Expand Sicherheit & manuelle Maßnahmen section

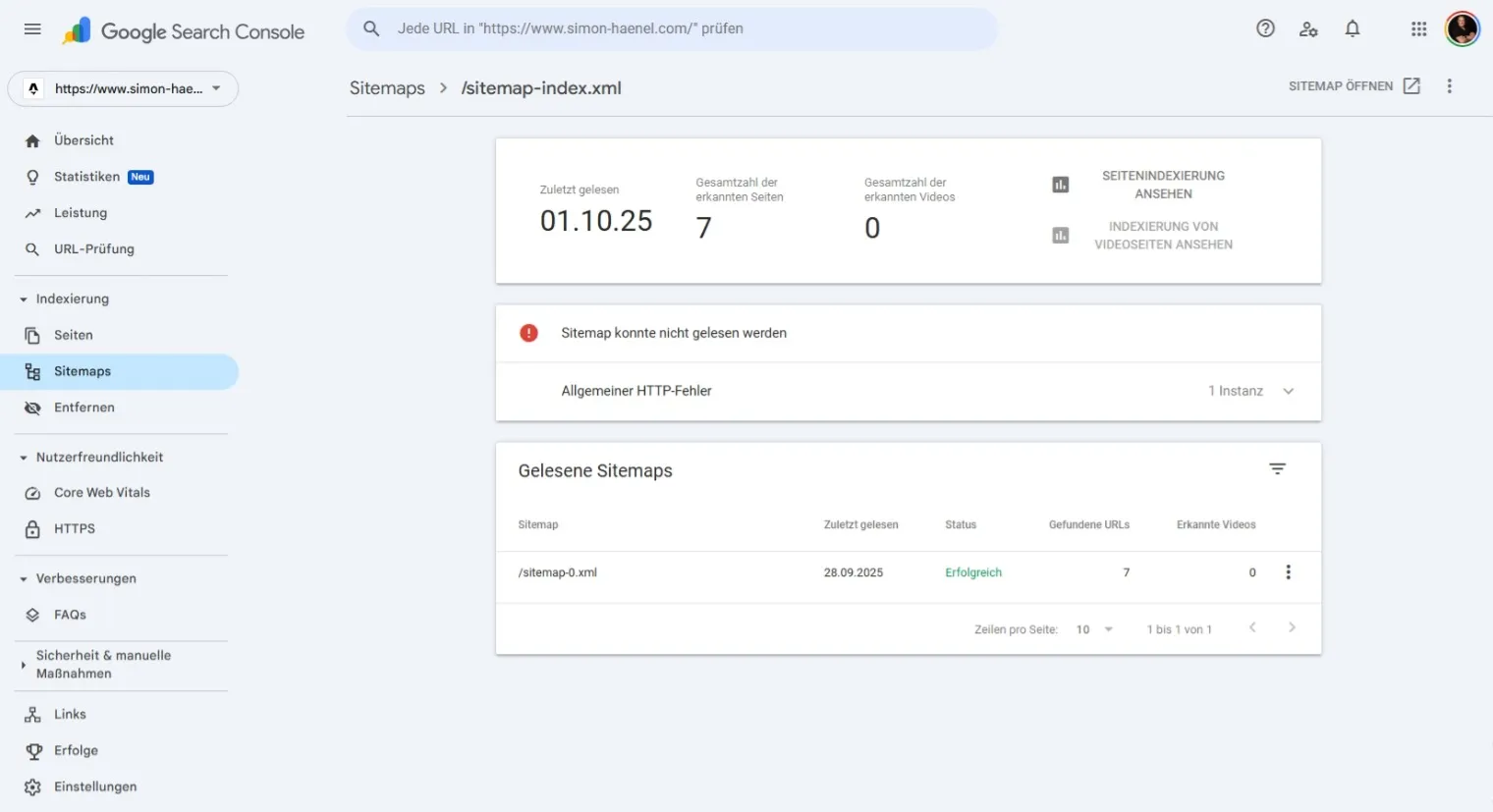click(24, 665)
